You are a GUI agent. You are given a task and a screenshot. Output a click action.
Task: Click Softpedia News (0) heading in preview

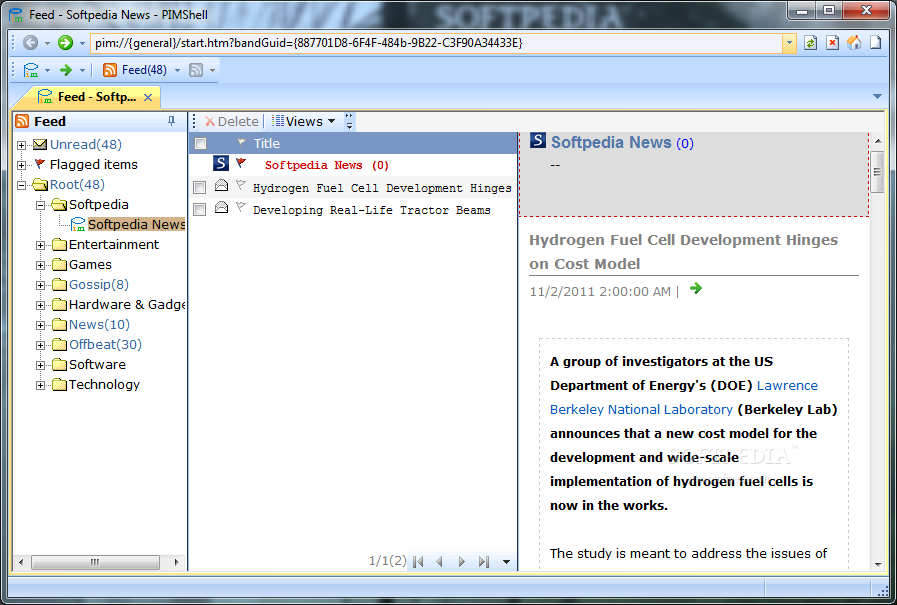coord(622,142)
